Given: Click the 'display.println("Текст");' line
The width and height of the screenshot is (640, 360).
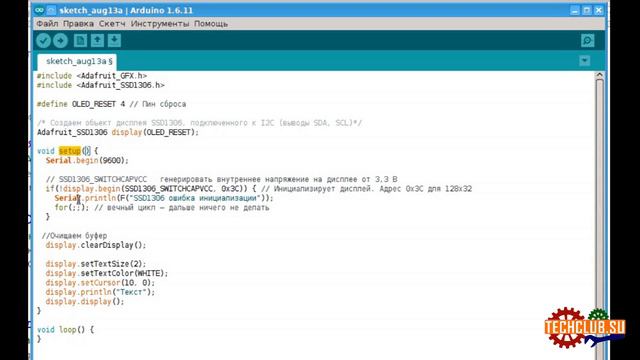Looking at the screenshot, I should pos(100,292).
